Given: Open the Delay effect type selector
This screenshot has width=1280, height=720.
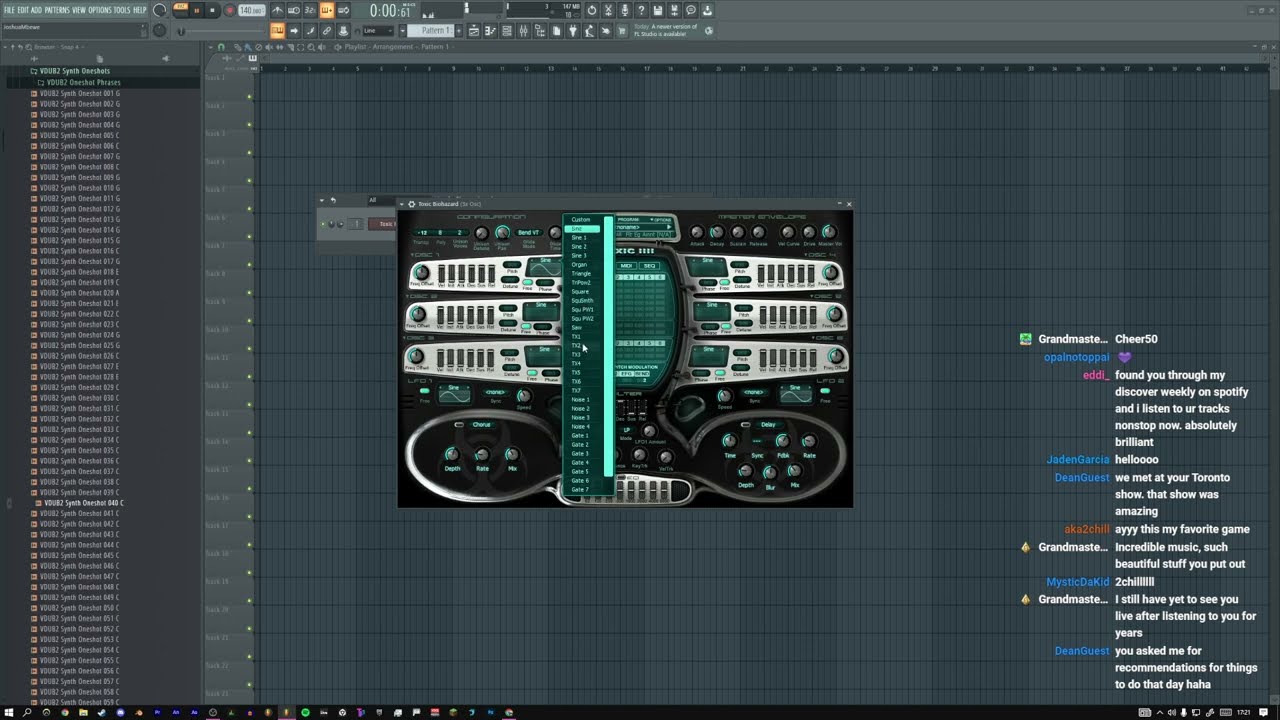Looking at the screenshot, I should (x=769, y=425).
